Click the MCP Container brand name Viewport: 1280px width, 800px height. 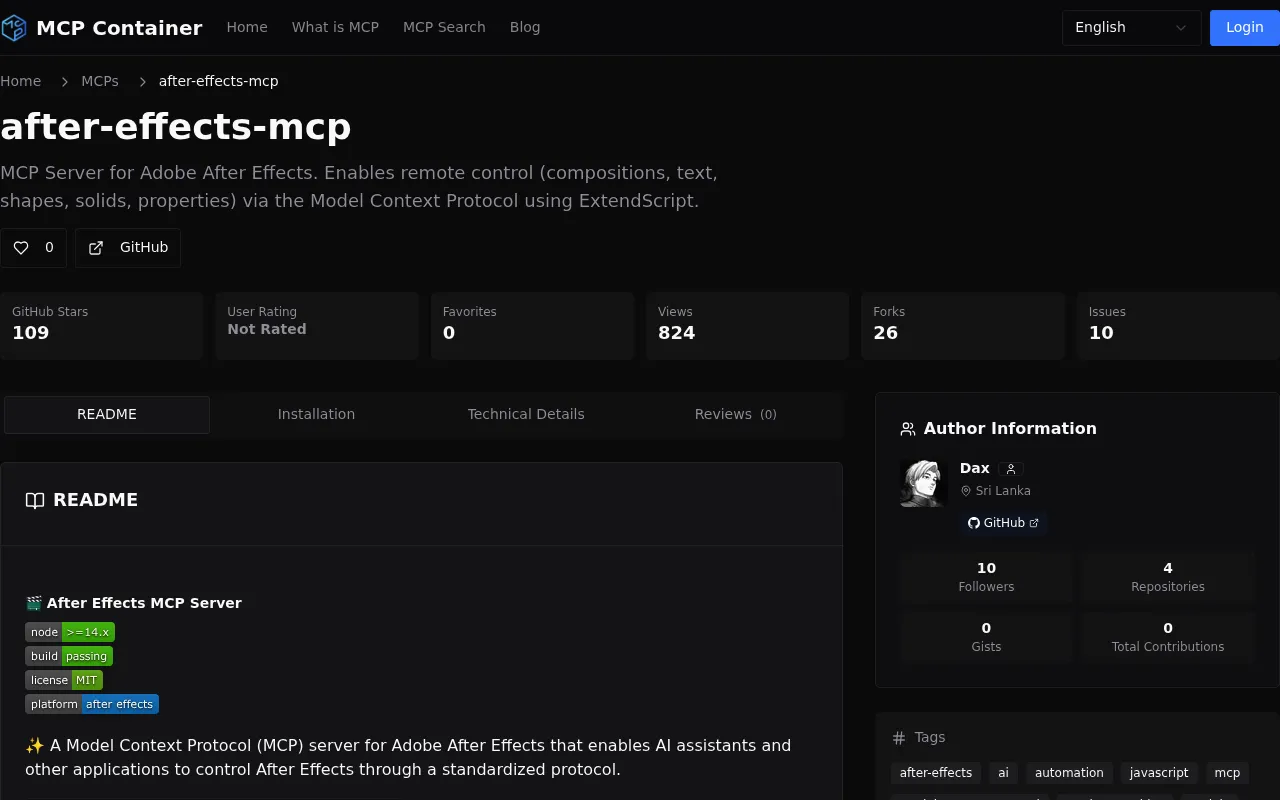pos(119,28)
